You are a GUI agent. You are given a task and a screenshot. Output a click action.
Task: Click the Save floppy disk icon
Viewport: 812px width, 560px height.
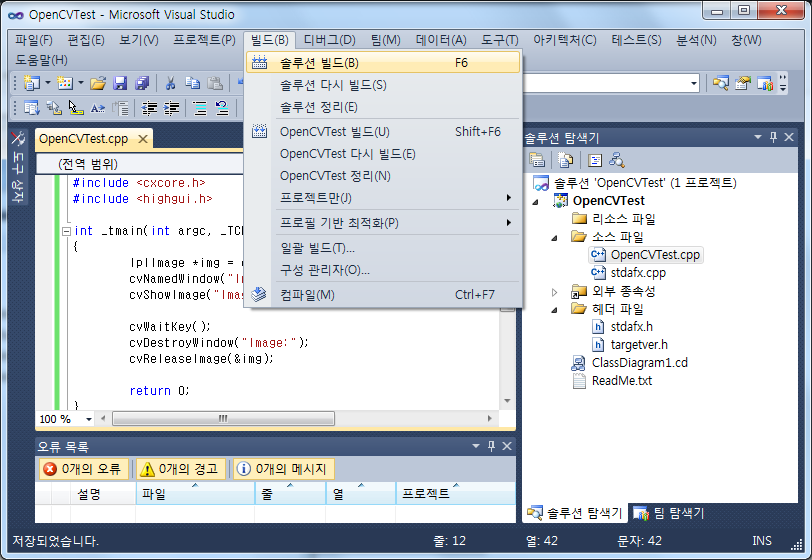(120, 83)
